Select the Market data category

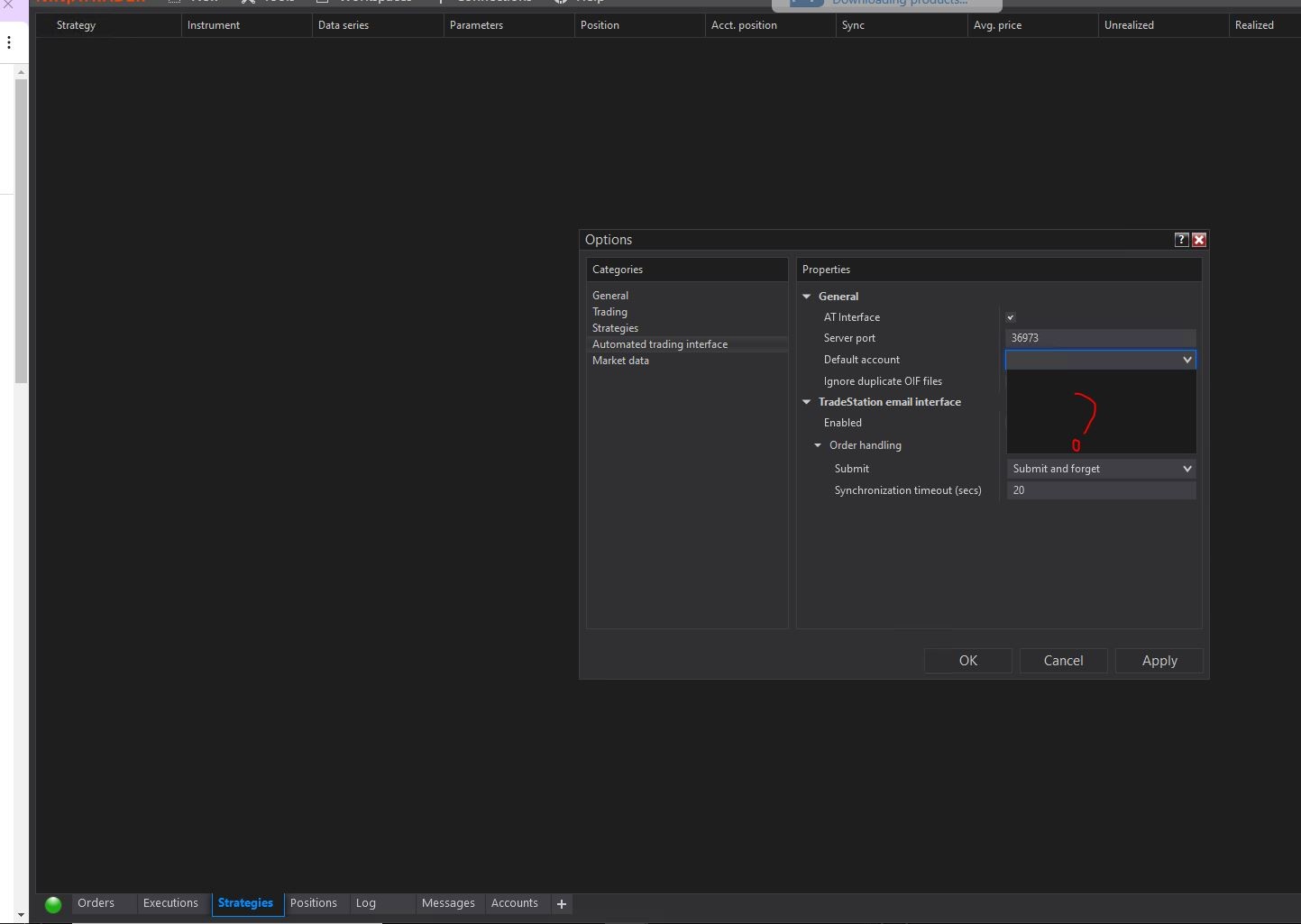620,361
